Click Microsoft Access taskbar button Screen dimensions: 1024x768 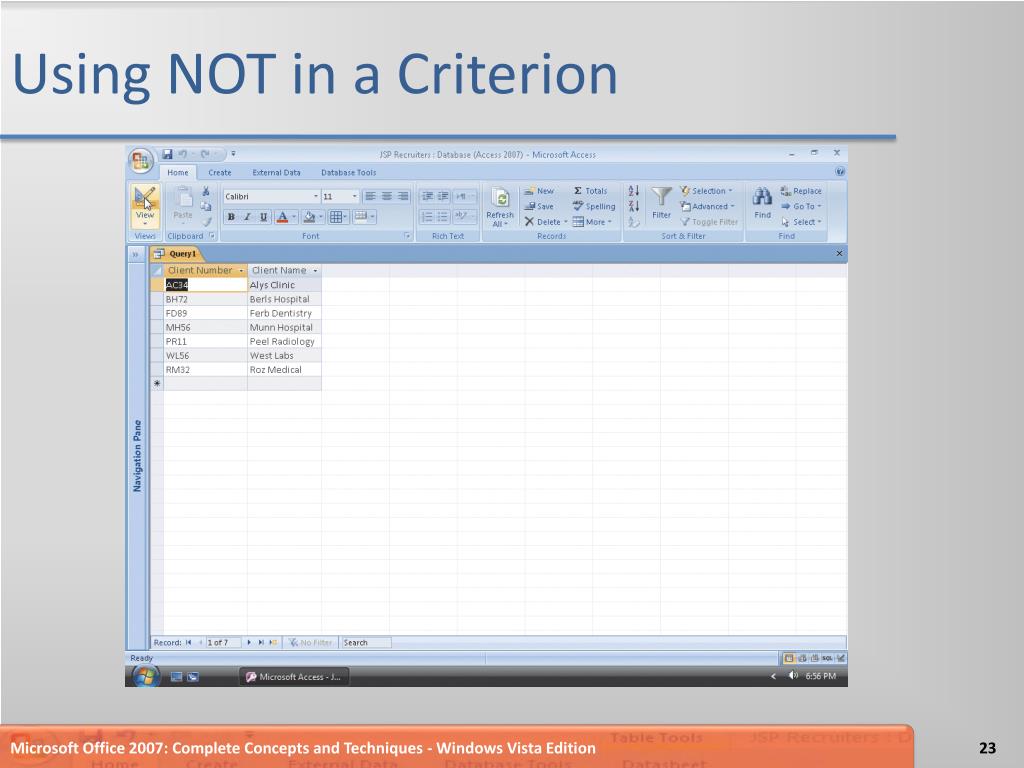294,677
